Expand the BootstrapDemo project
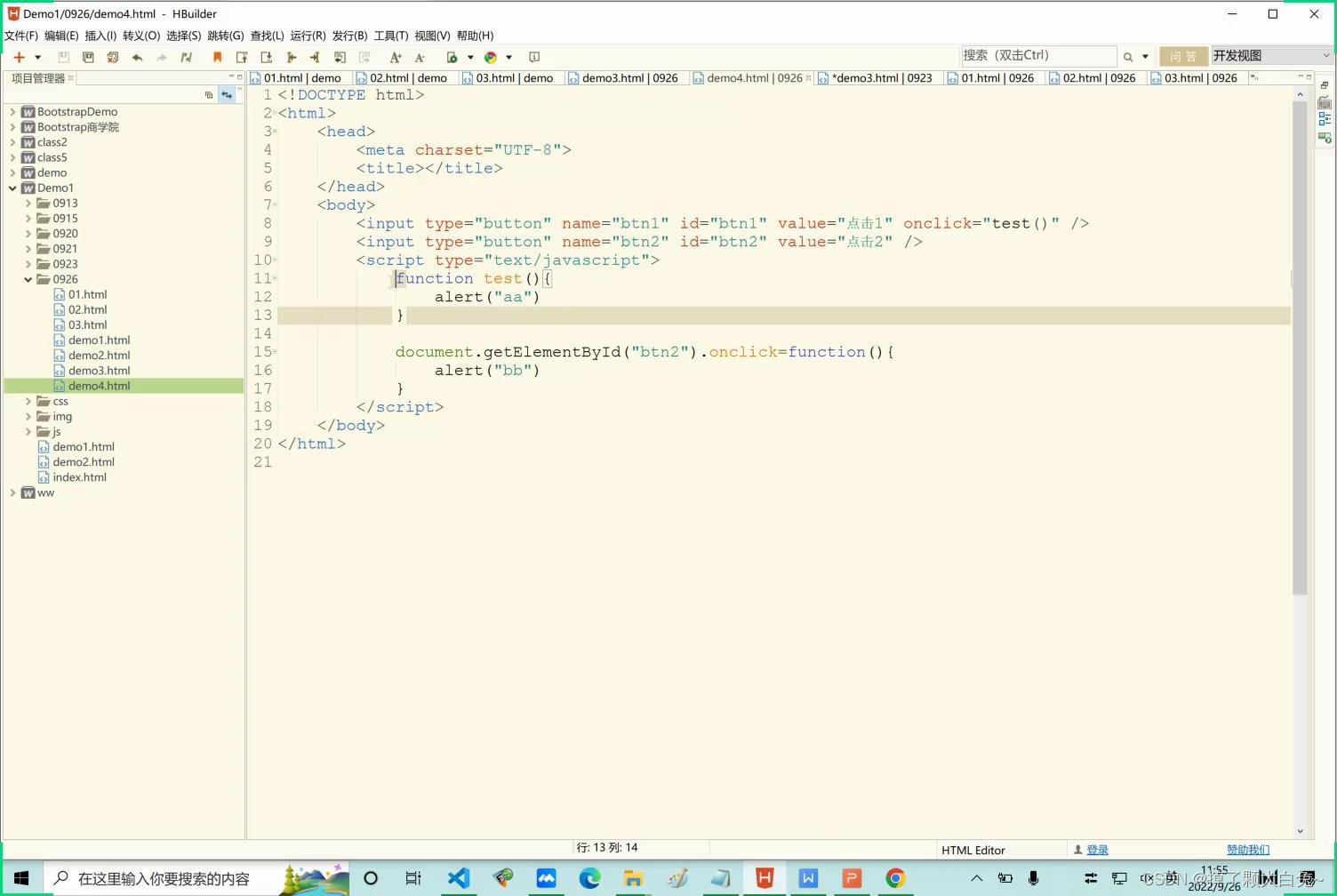Viewport: 1337px width, 896px height. 12,112
